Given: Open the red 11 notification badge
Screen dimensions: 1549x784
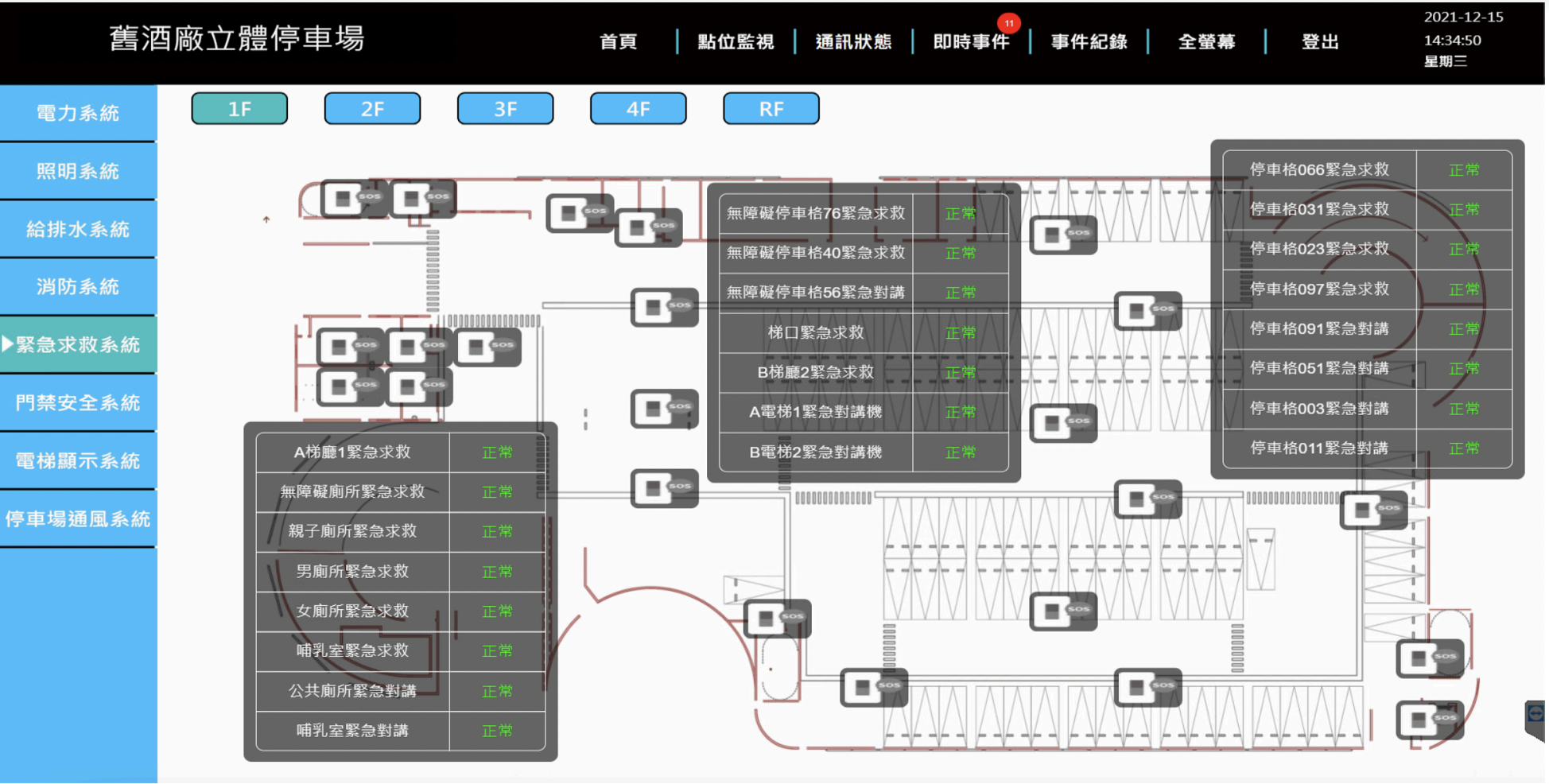Looking at the screenshot, I should (x=1008, y=23).
